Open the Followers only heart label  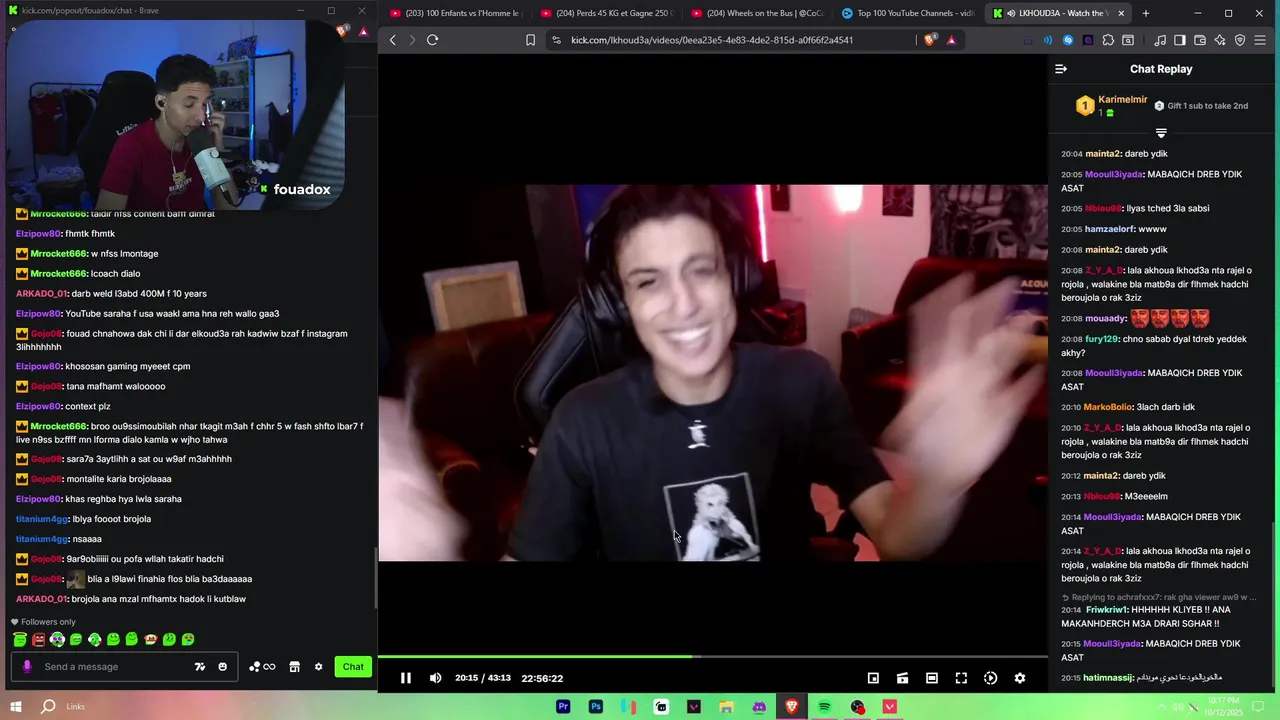point(42,622)
